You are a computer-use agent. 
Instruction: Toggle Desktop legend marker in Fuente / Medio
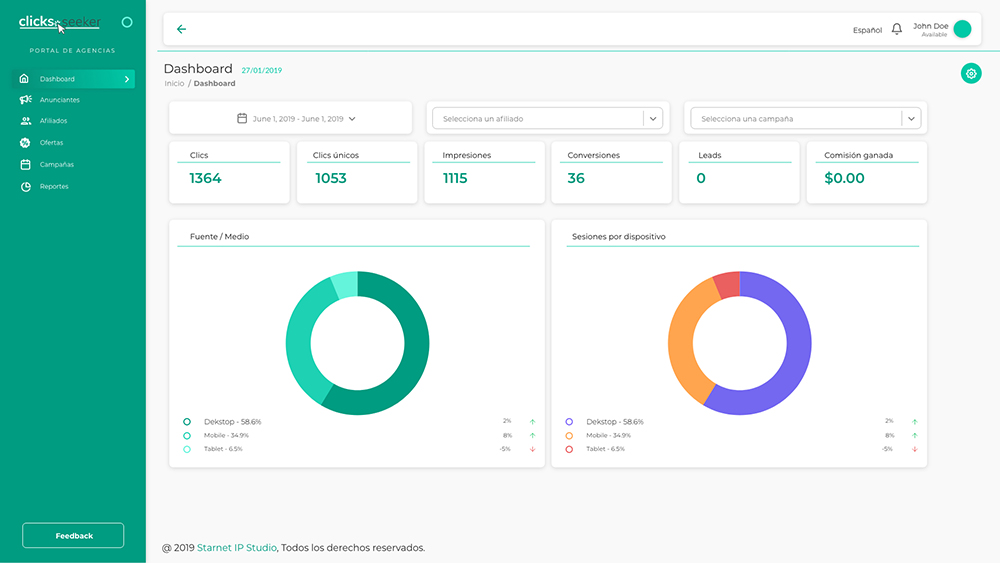point(187,422)
